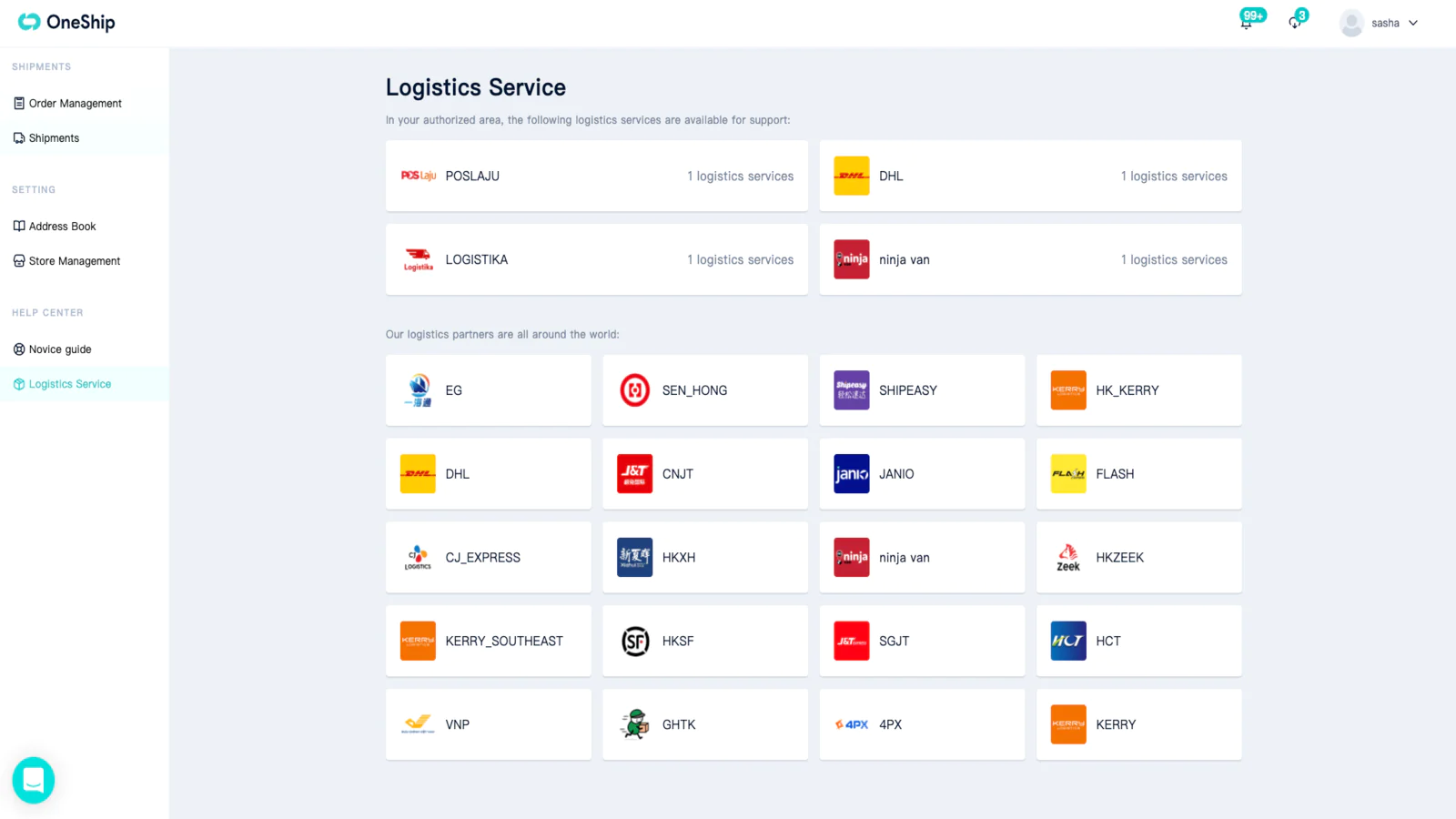Select the LOGISTIKA logistics service card
Viewport: 1456px width, 819px height.
[x=596, y=259]
